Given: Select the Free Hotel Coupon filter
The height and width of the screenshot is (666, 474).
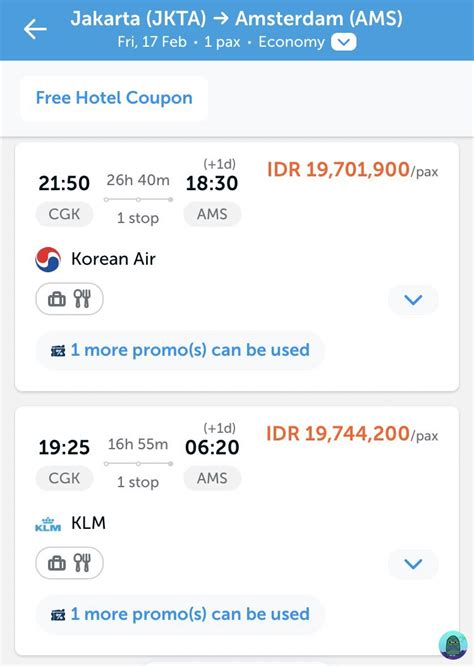Looking at the screenshot, I should click(x=114, y=98).
